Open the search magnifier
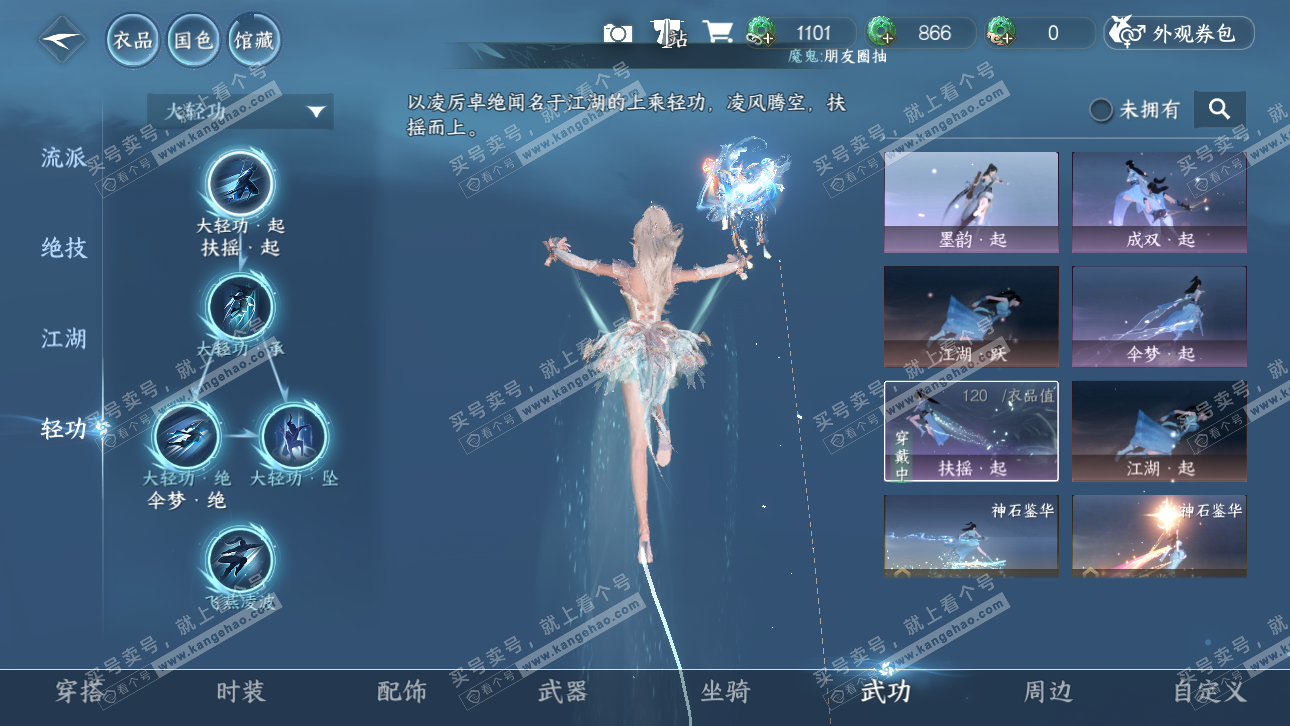Screen dimensions: 1290x726 coord(1219,110)
